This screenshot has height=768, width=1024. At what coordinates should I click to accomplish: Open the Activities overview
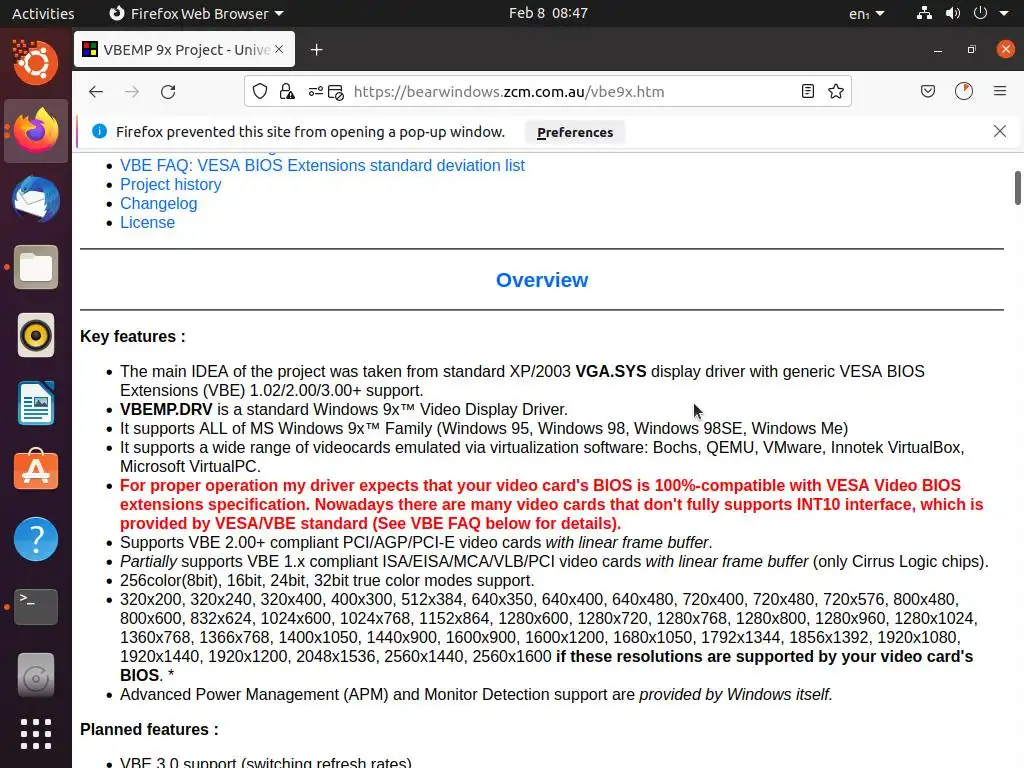[43, 13]
